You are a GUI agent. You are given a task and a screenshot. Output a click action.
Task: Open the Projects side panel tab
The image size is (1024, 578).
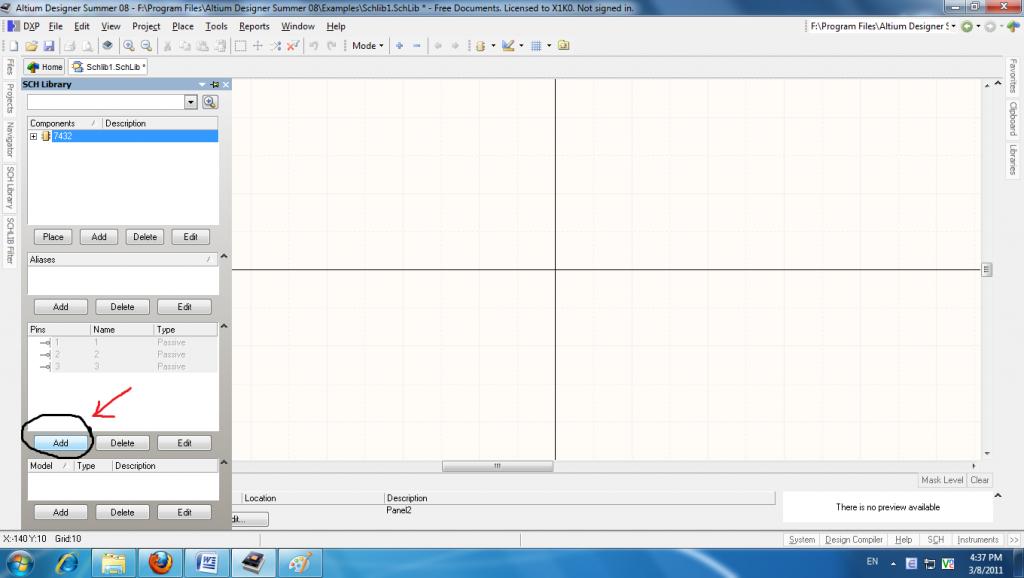pos(10,98)
